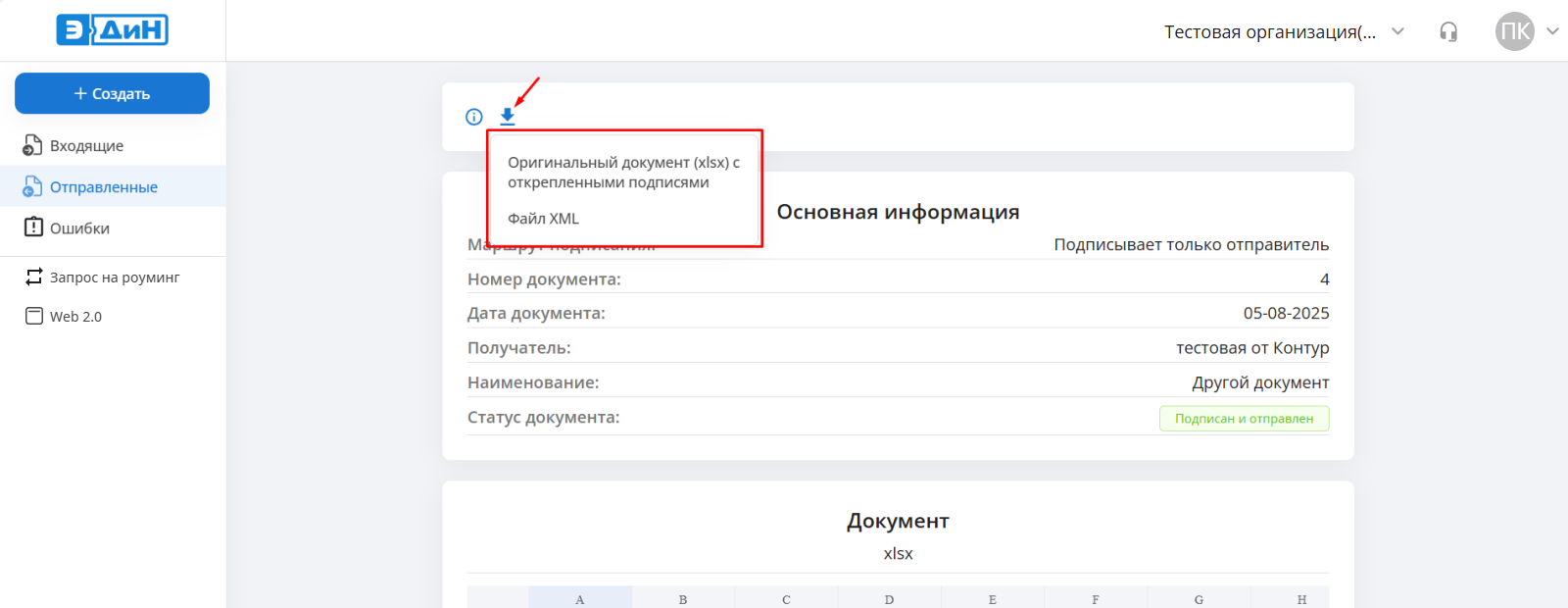Go to Входящие documents
The height and width of the screenshot is (608, 1568).
click(x=86, y=146)
